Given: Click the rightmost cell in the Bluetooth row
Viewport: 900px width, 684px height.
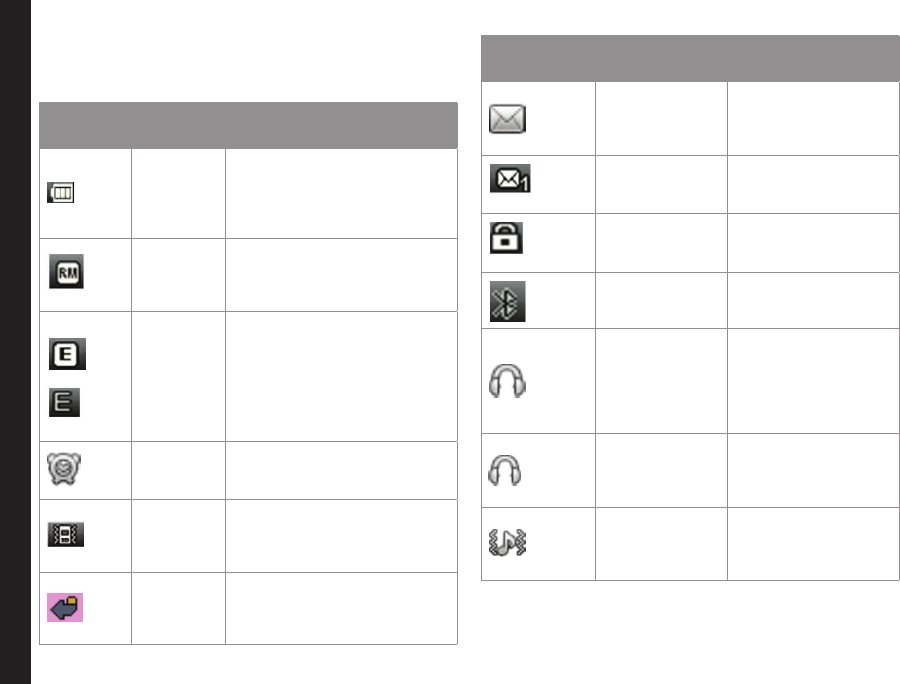Looking at the screenshot, I should coord(812,301).
